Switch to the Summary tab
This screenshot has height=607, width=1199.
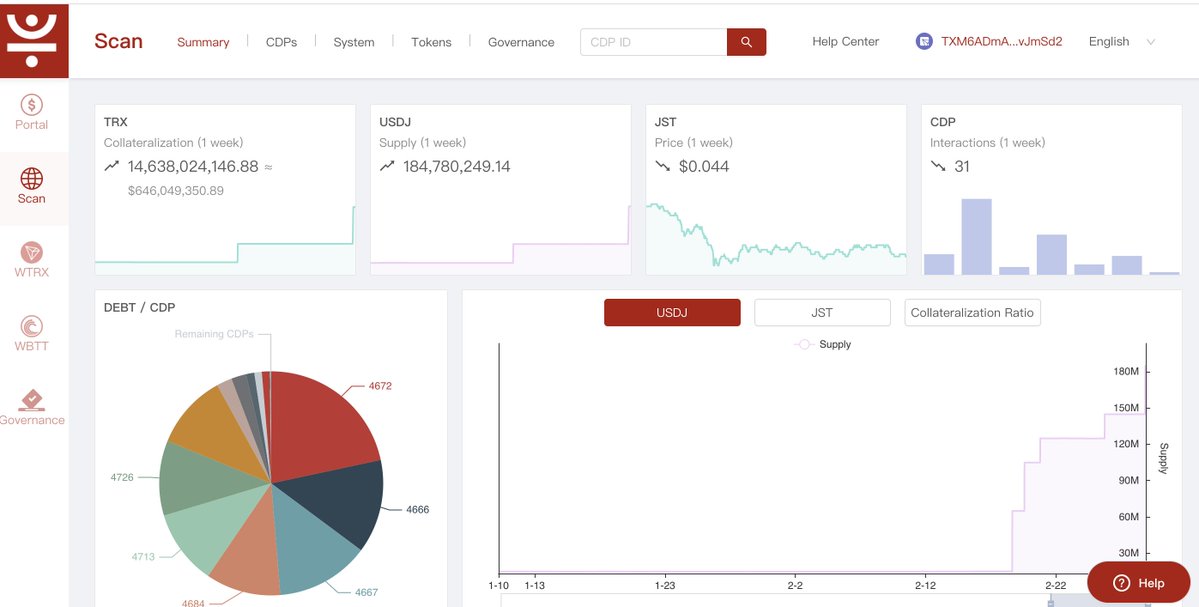203,42
